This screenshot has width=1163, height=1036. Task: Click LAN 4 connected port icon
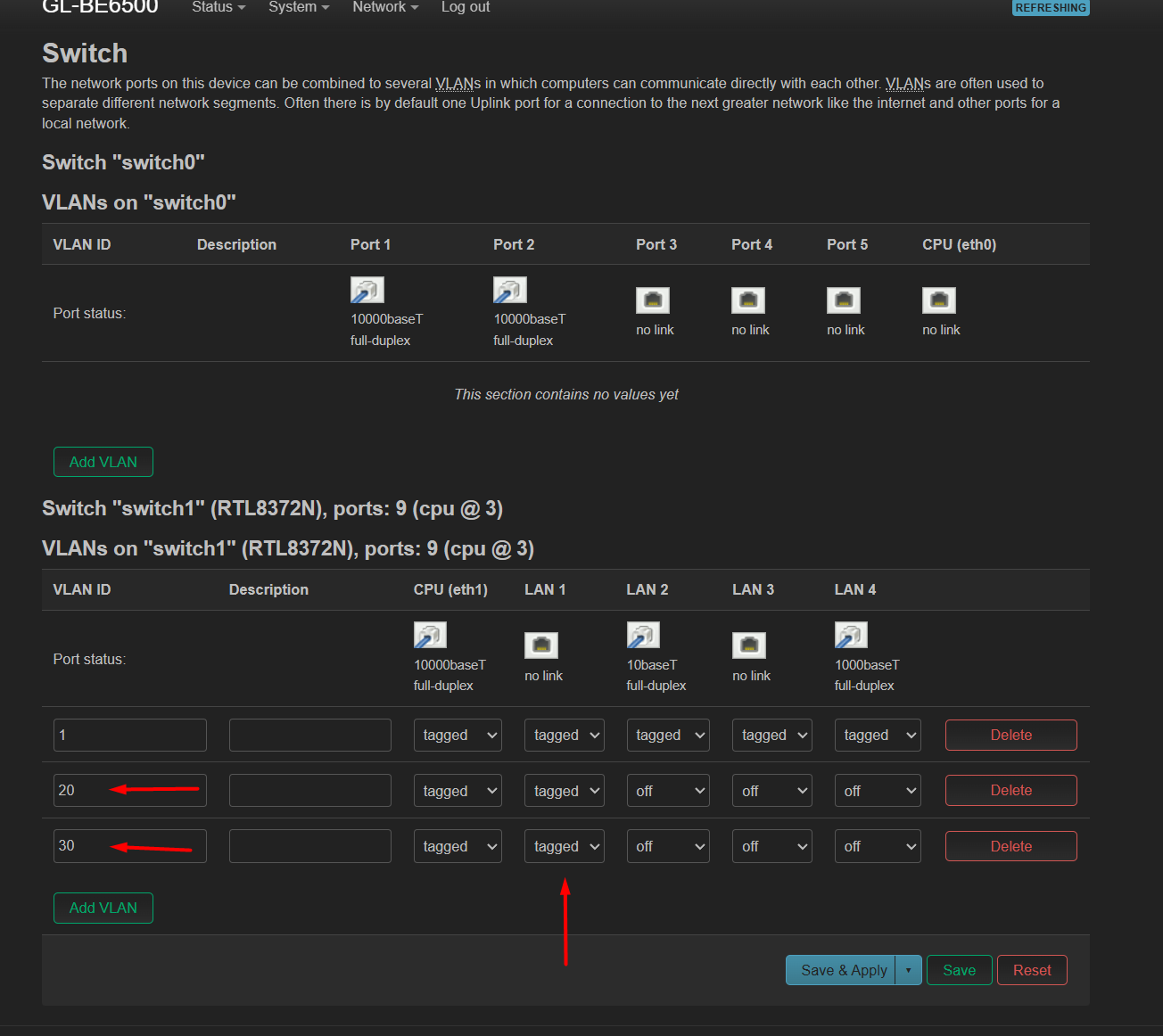[x=851, y=635]
